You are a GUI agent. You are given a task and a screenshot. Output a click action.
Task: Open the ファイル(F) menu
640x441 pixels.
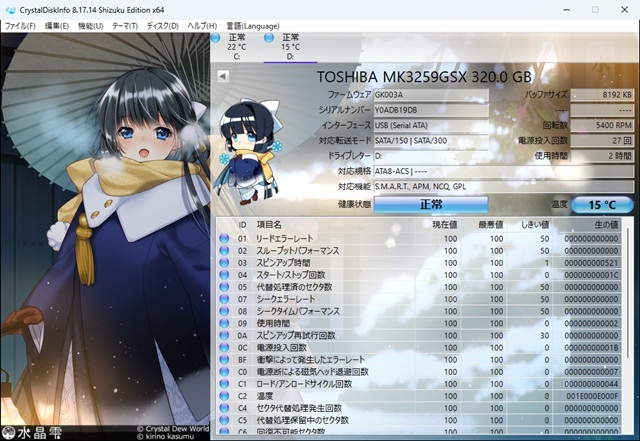click(x=20, y=25)
